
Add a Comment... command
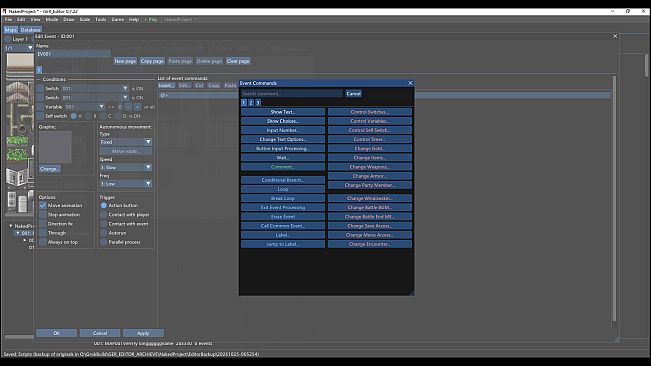[x=283, y=167]
